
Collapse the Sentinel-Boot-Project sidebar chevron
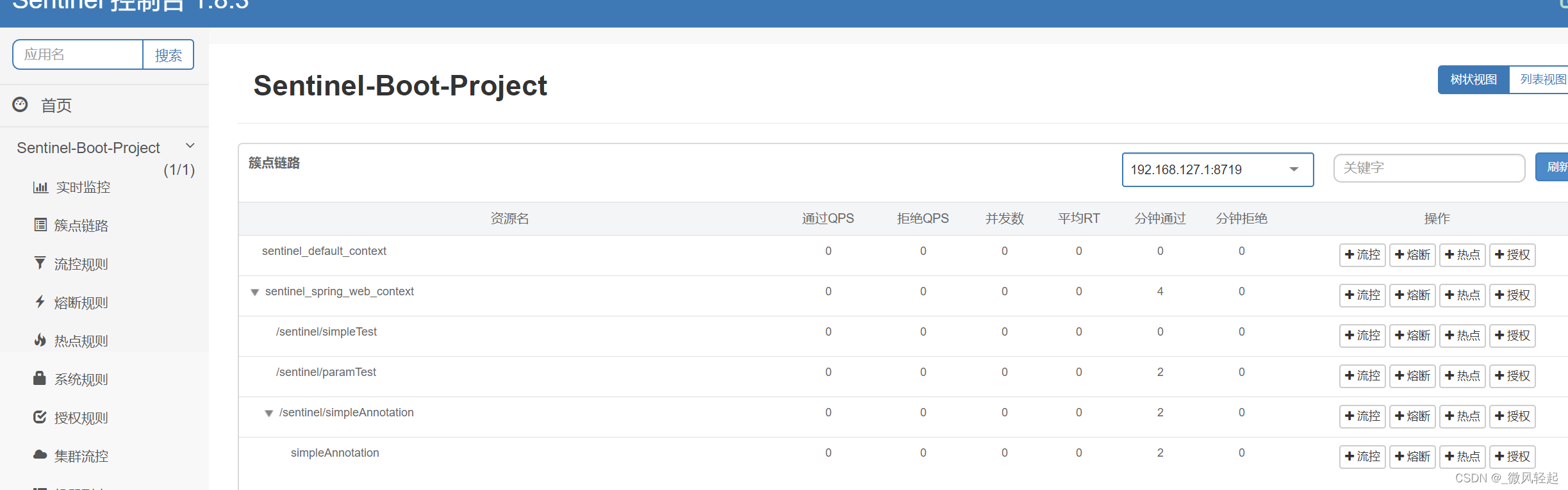click(x=190, y=146)
